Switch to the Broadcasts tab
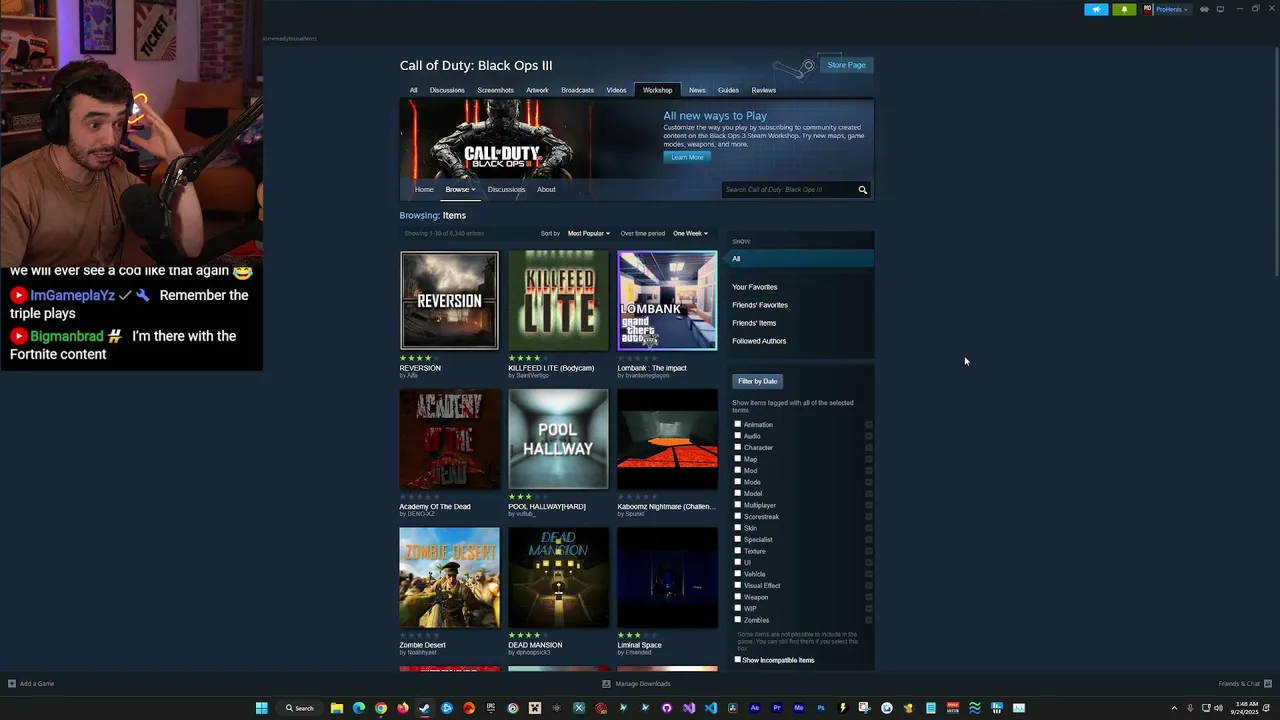 click(577, 90)
